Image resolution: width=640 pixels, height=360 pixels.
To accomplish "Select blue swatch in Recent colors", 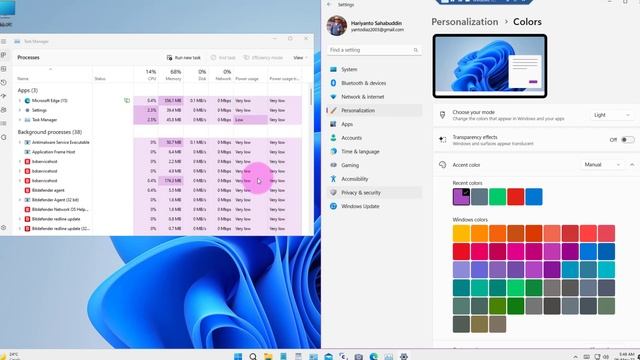I will click(x=534, y=197).
